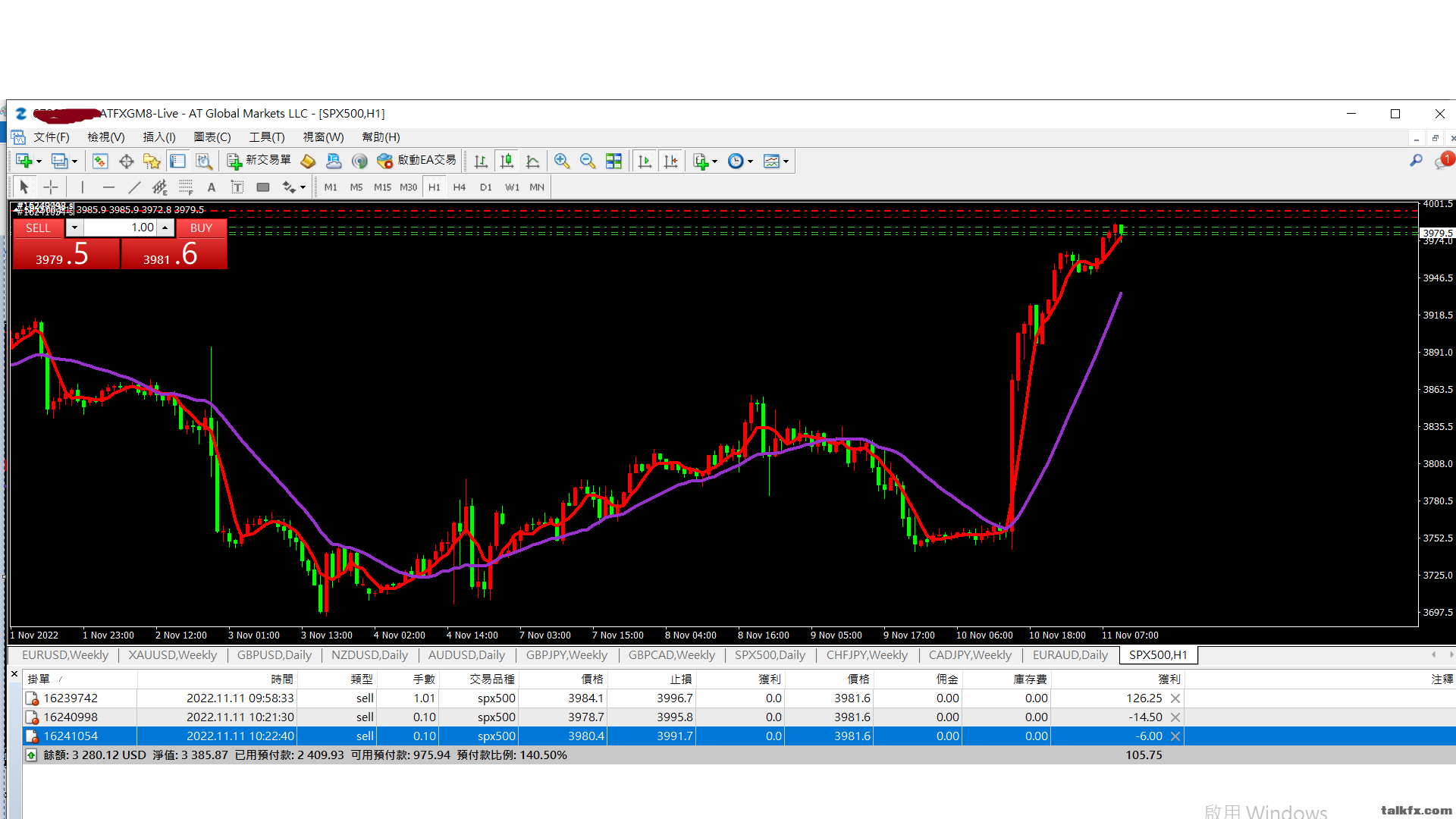Decrease lot volume arrow
1456x819 pixels.
(74, 227)
